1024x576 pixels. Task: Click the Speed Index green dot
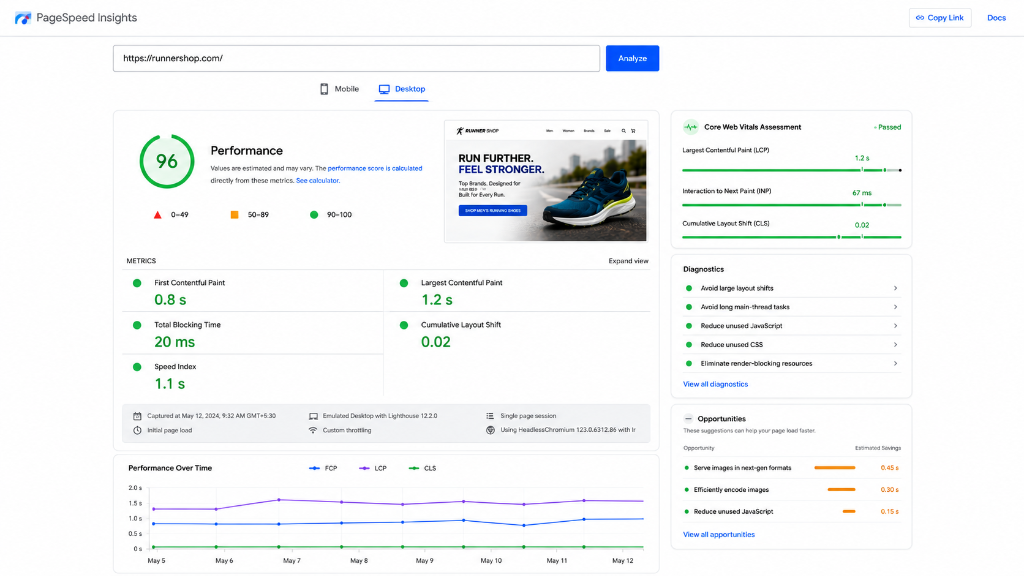pyautogui.click(x=137, y=366)
